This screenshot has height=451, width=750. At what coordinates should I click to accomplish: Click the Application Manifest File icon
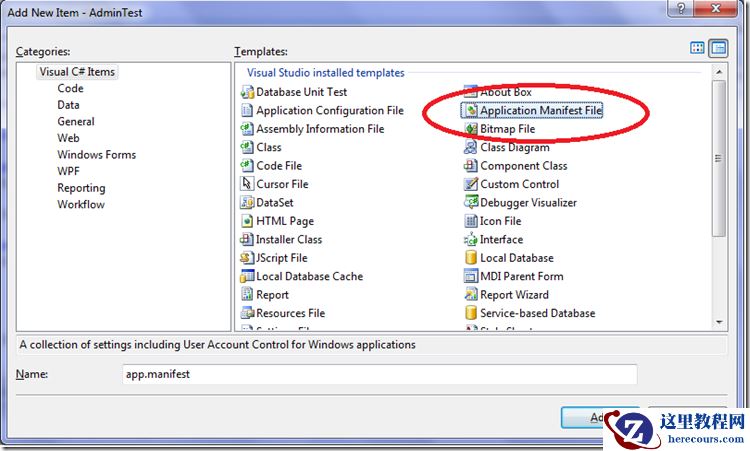click(471, 110)
